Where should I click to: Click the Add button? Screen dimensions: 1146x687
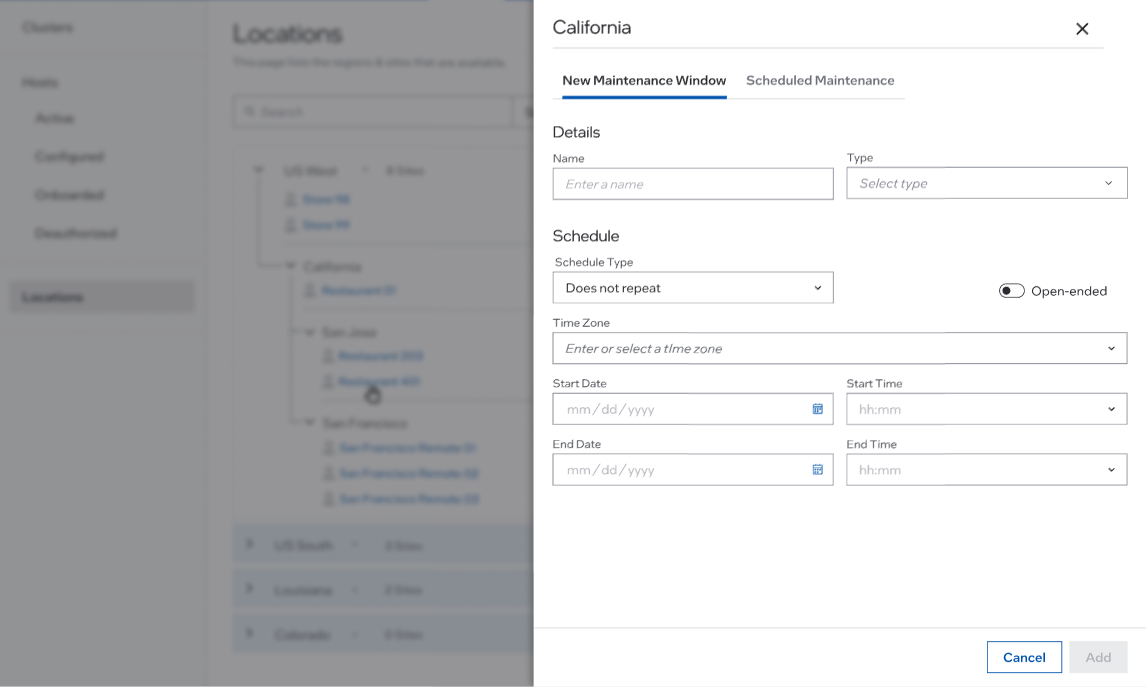point(1098,657)
